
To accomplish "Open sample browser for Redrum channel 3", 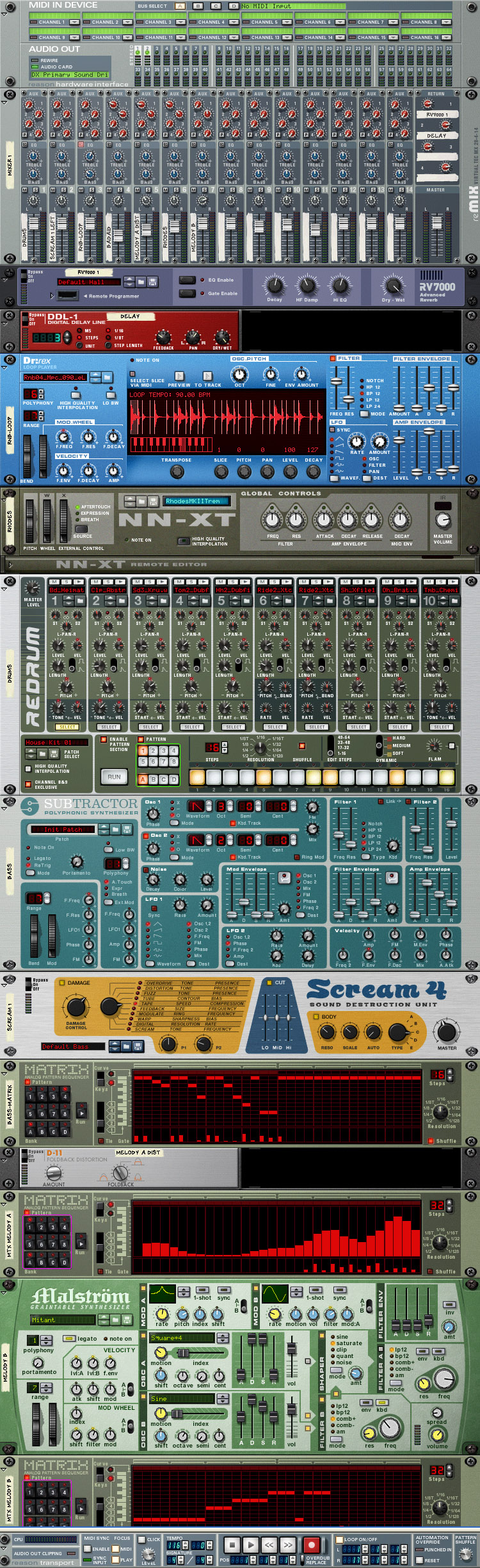I will click(x=163, y=601).
